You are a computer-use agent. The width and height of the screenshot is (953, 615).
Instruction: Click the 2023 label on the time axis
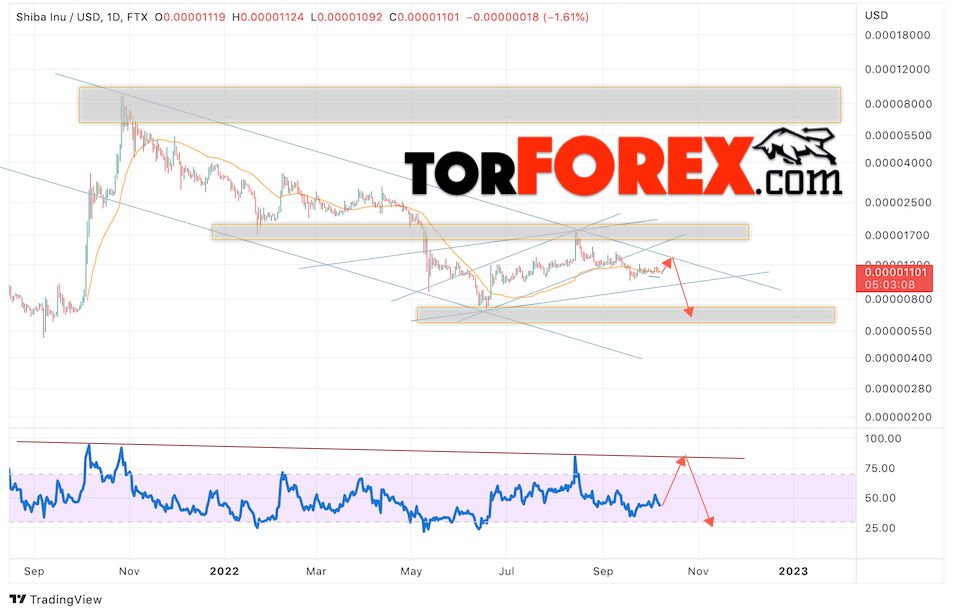click(793, 571)
